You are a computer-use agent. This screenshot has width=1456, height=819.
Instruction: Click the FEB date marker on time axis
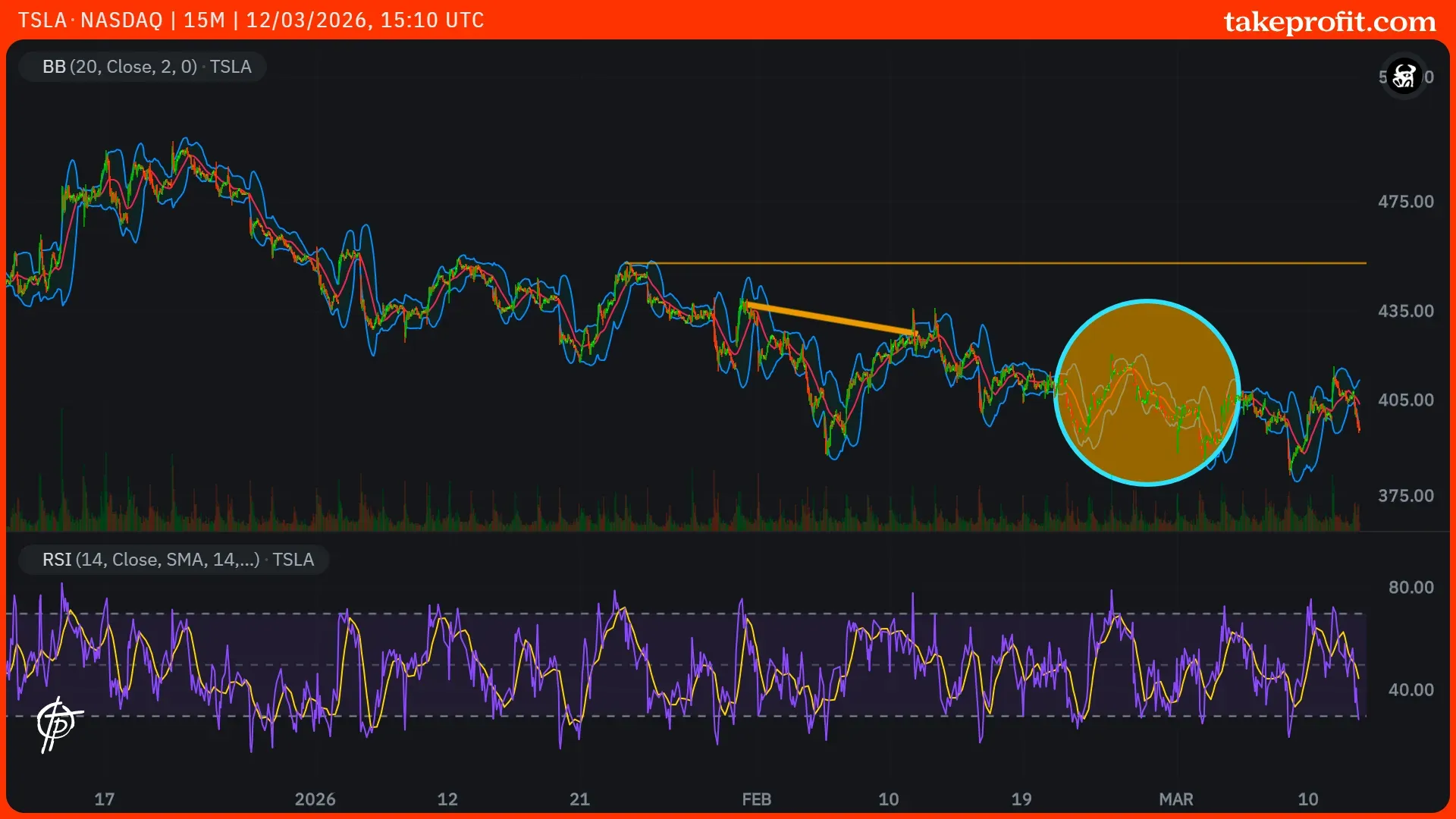(756, 799)
